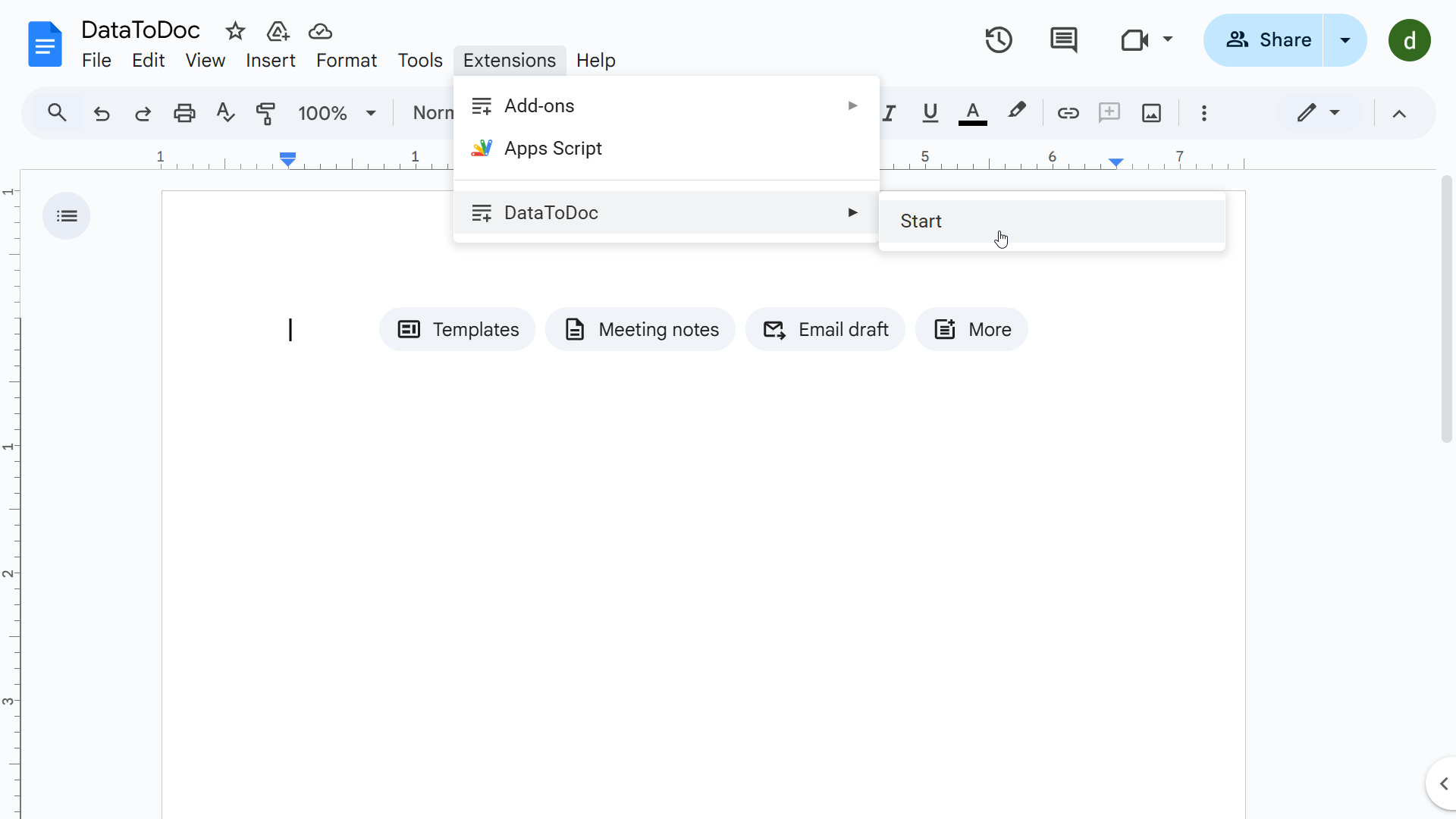Insert a link
Screen dimensions: 1456x819
[x=1068, y=113]
